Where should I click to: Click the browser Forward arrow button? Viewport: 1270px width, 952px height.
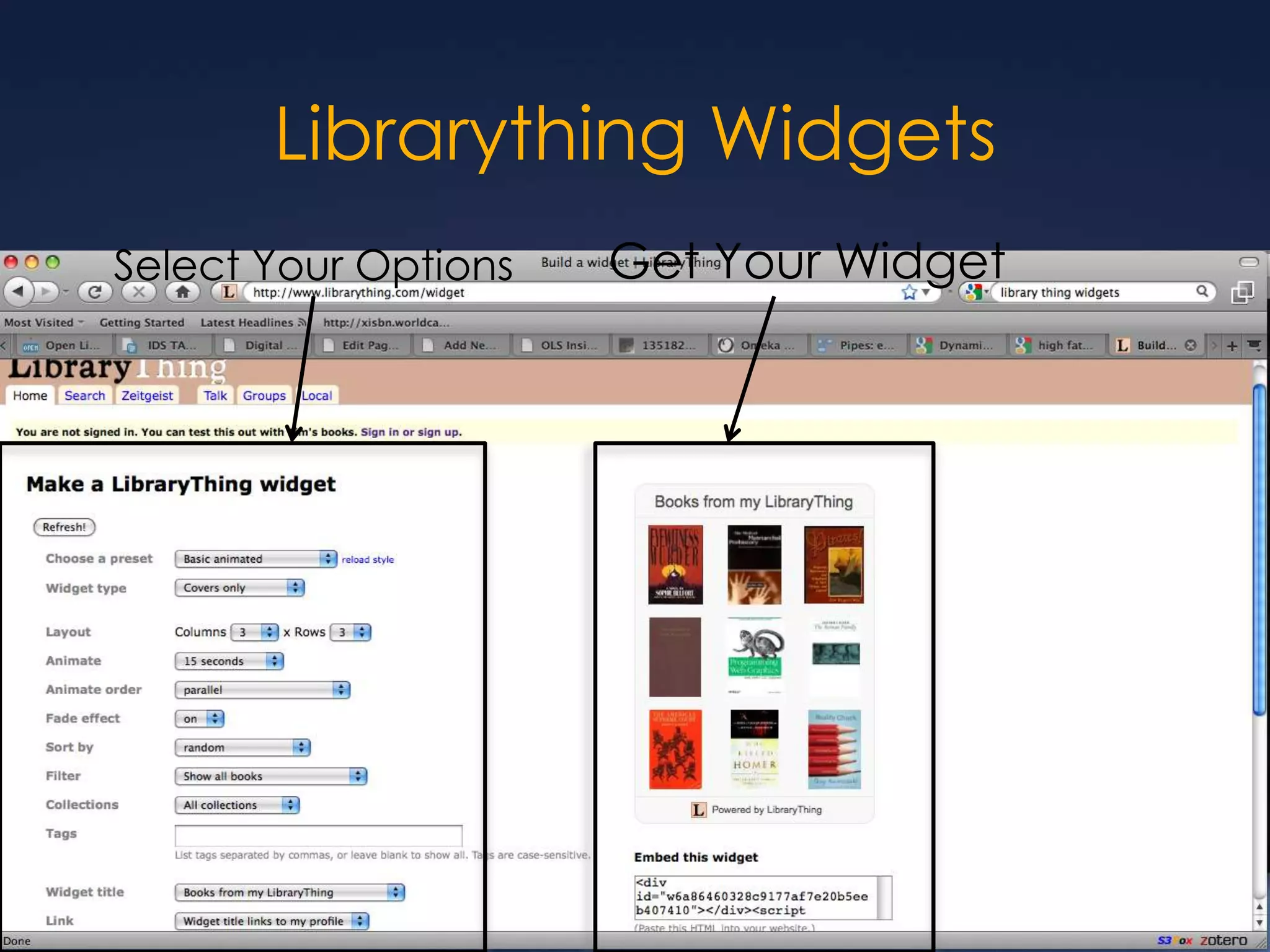point(45,291)
